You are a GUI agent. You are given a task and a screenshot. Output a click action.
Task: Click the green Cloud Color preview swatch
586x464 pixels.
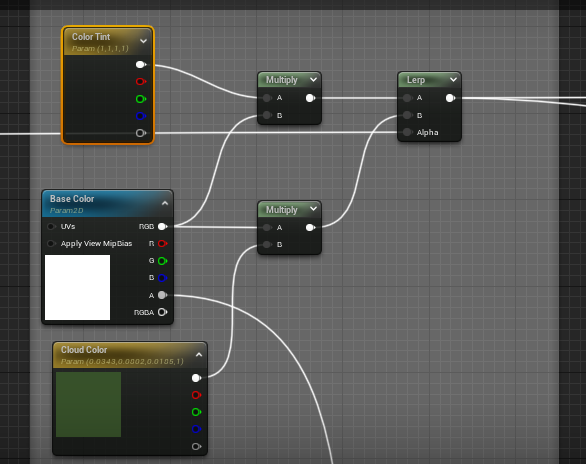(x=89, y=404)
